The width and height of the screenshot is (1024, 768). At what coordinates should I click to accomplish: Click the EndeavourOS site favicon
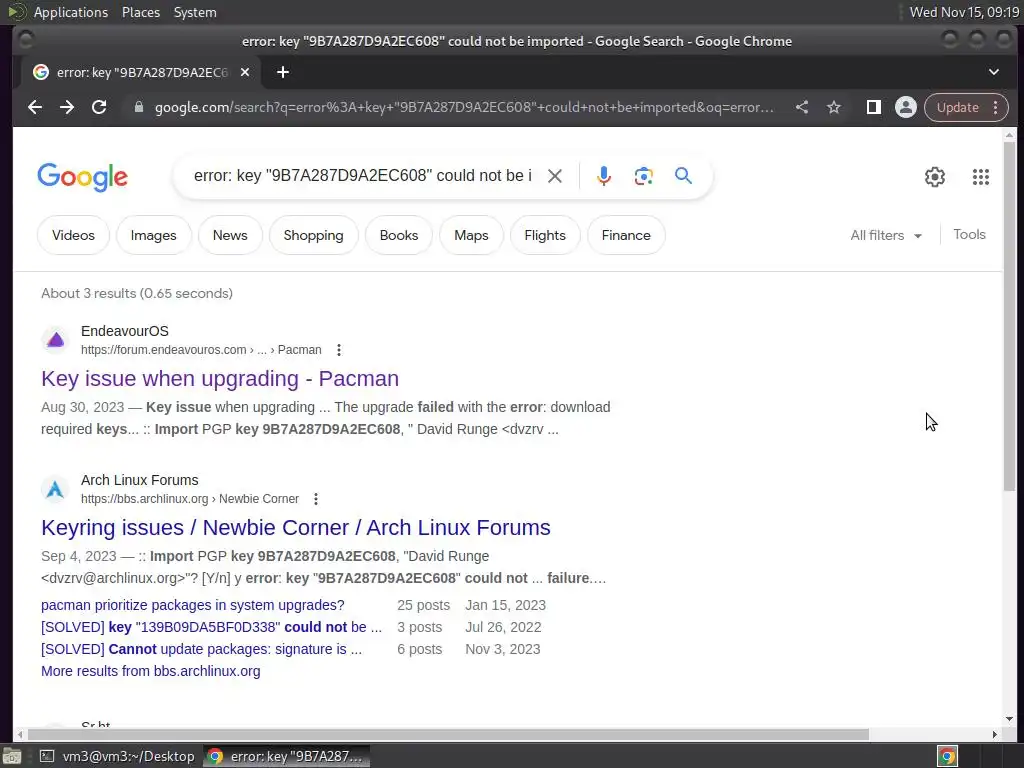click(x=56, y=340)
